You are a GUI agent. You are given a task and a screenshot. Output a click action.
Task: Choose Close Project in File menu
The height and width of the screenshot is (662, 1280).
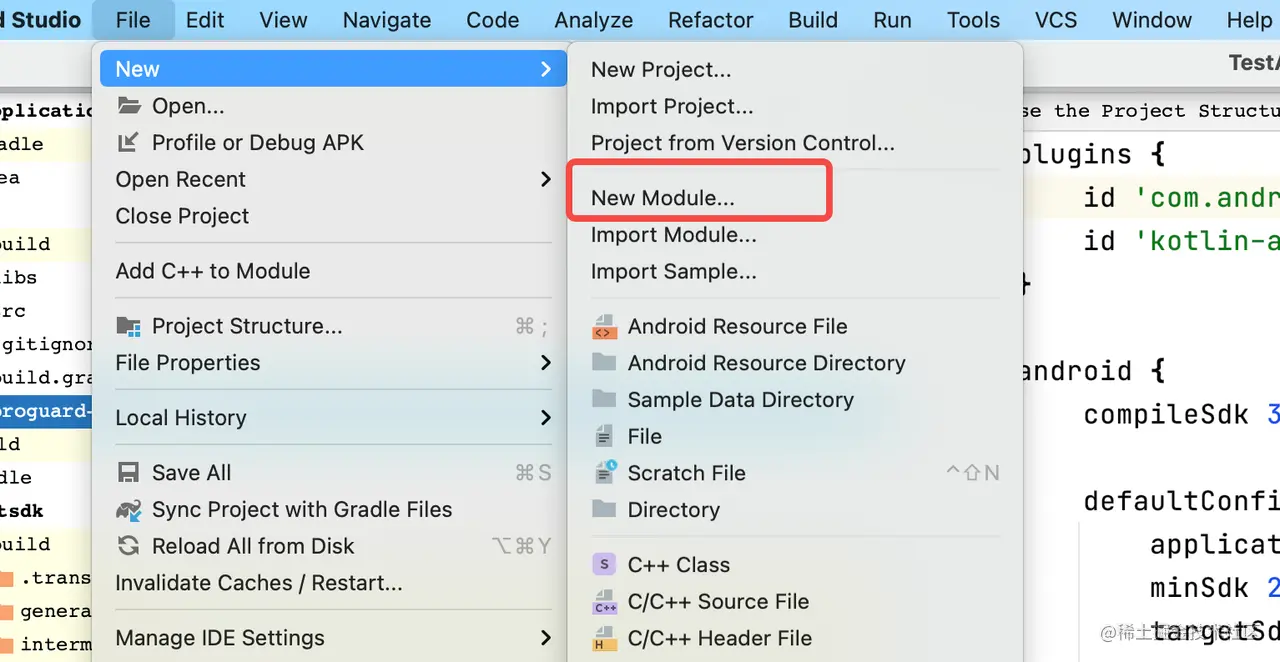[182, 216]
